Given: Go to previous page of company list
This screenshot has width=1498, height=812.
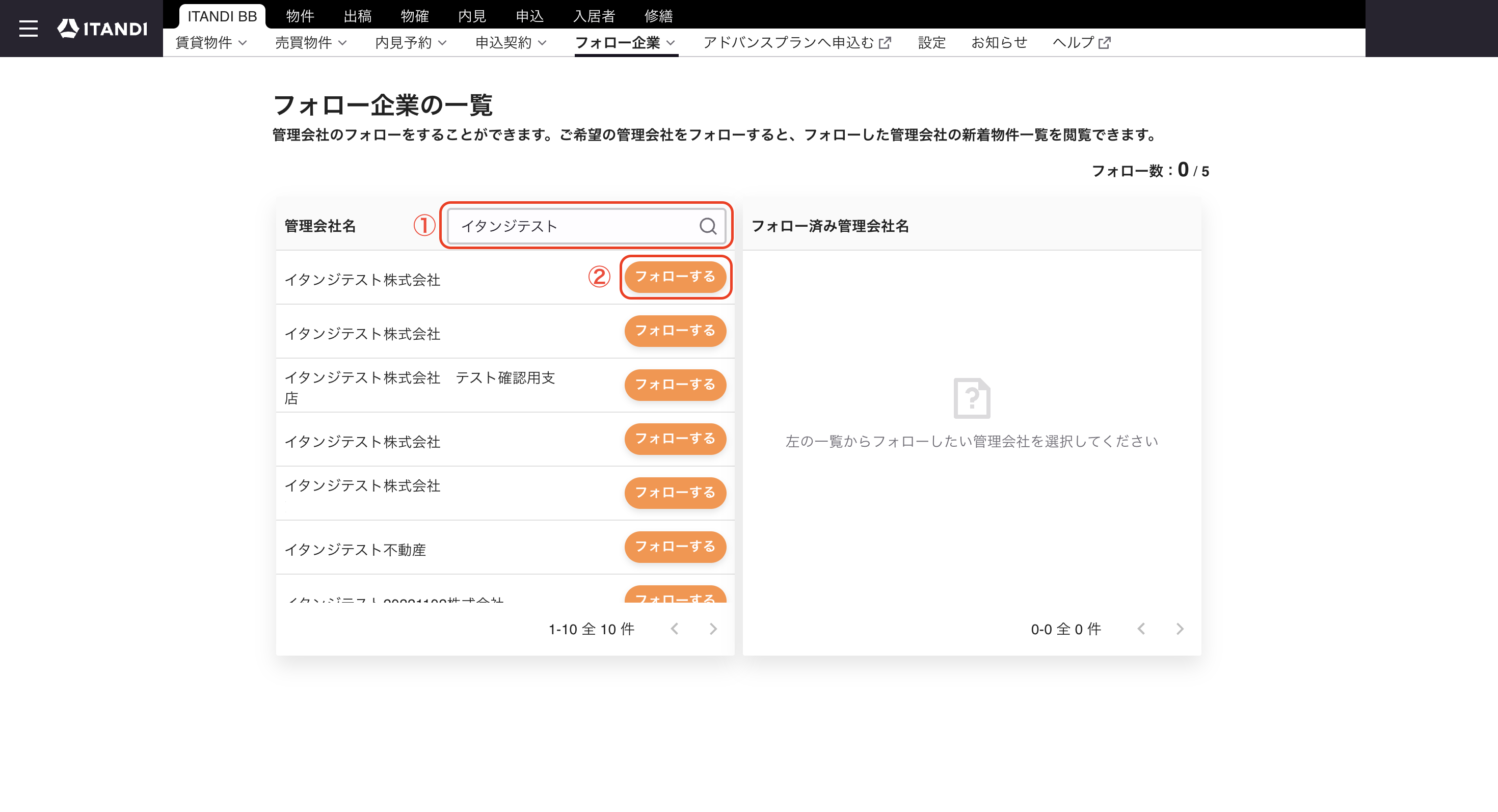Looking at the screenshot, I should coord(675,628).
